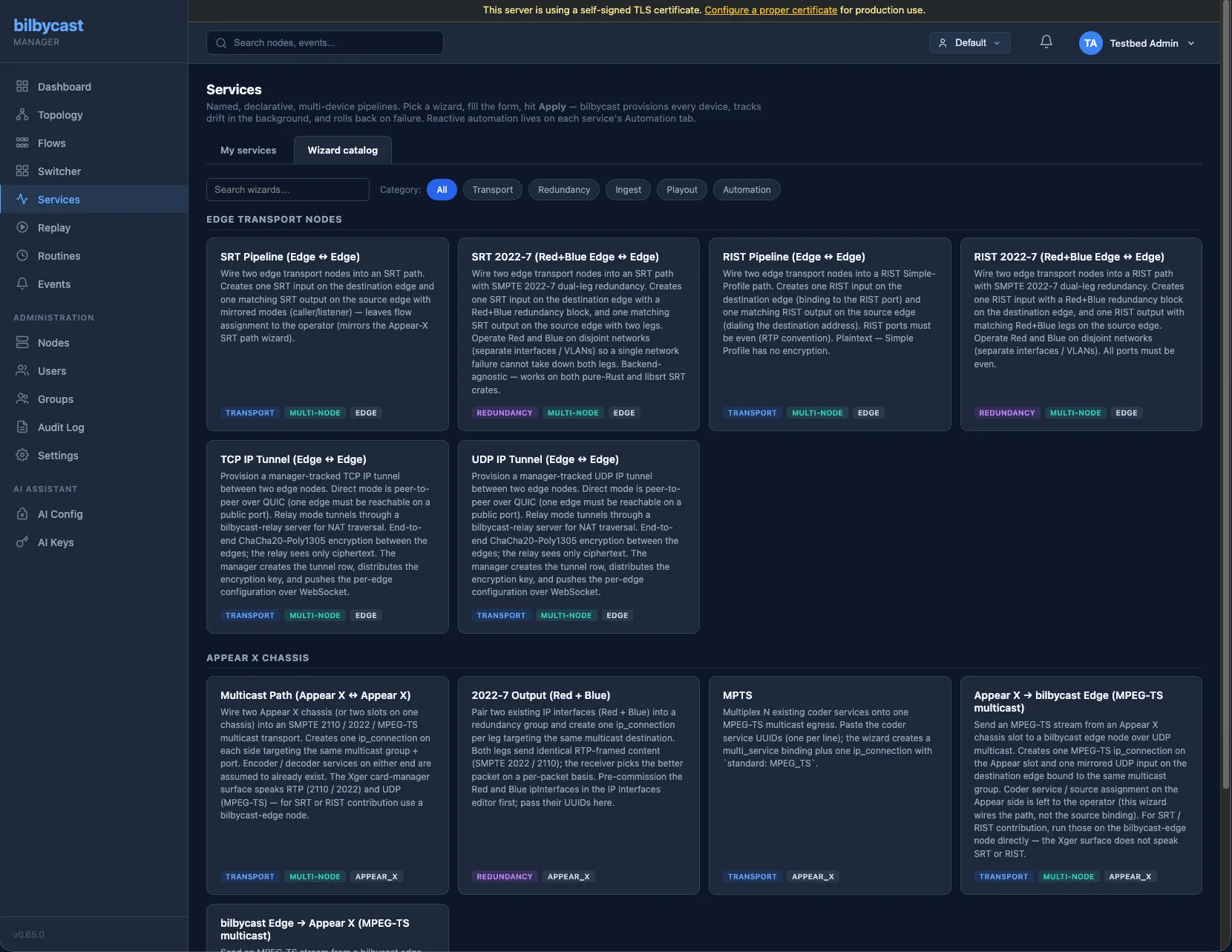Screen dimensions: 1232x952
Task: Click the magnifier icon in global search
Action: point(221,43)
